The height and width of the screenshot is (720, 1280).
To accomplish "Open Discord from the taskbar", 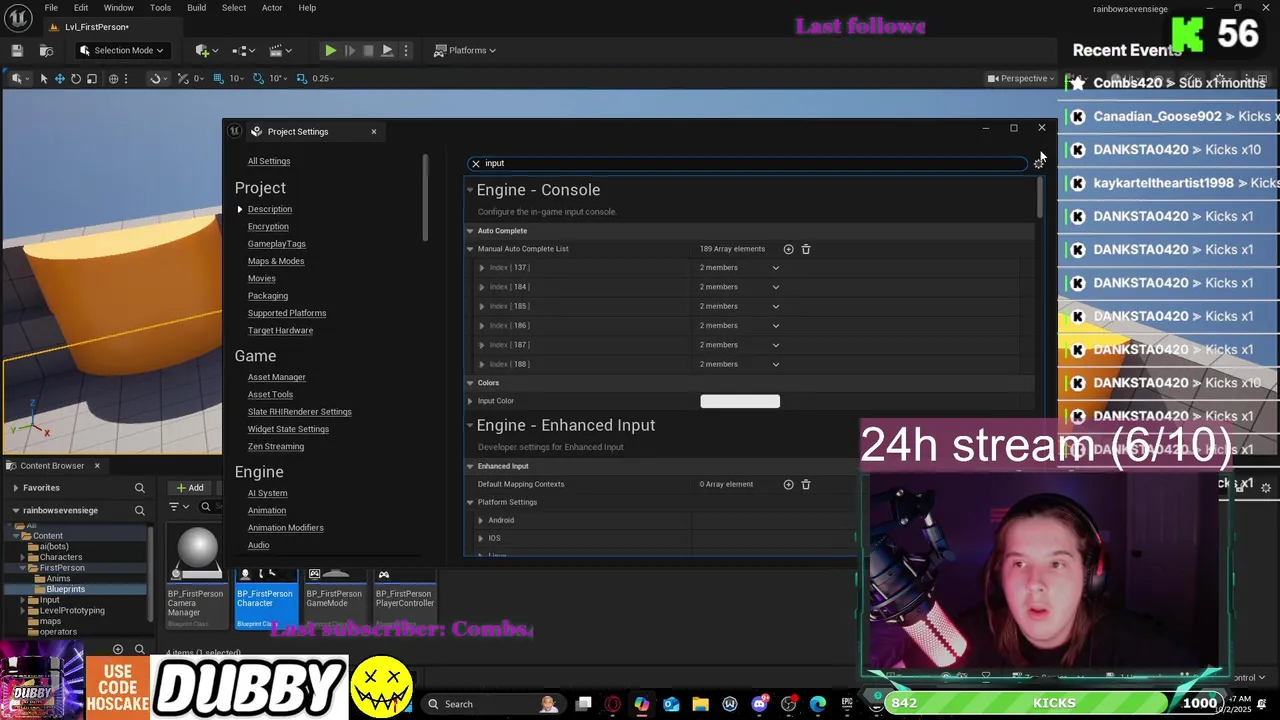I will (x=759, y=704).
